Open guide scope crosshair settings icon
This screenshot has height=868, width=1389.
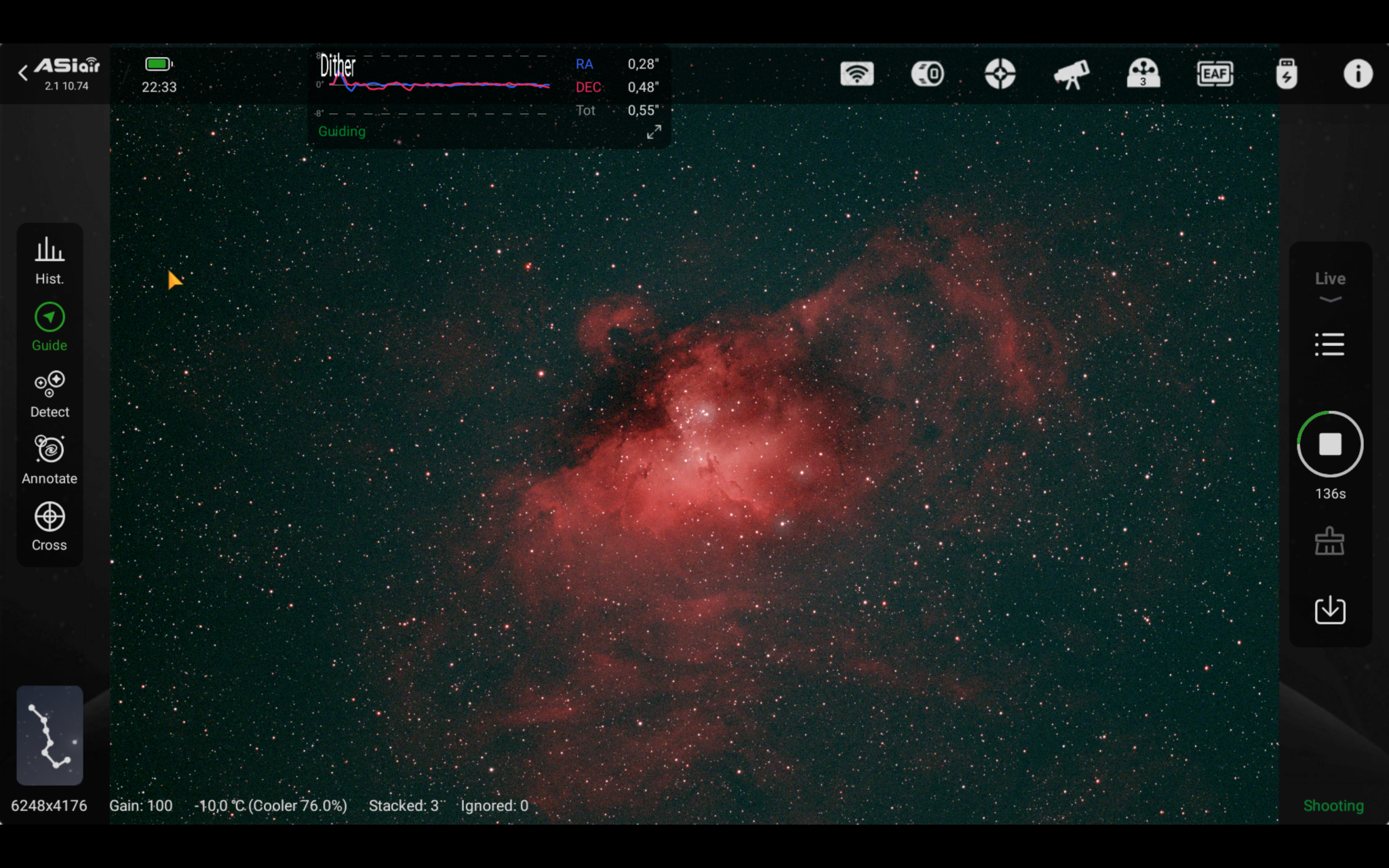(1000, 74)
